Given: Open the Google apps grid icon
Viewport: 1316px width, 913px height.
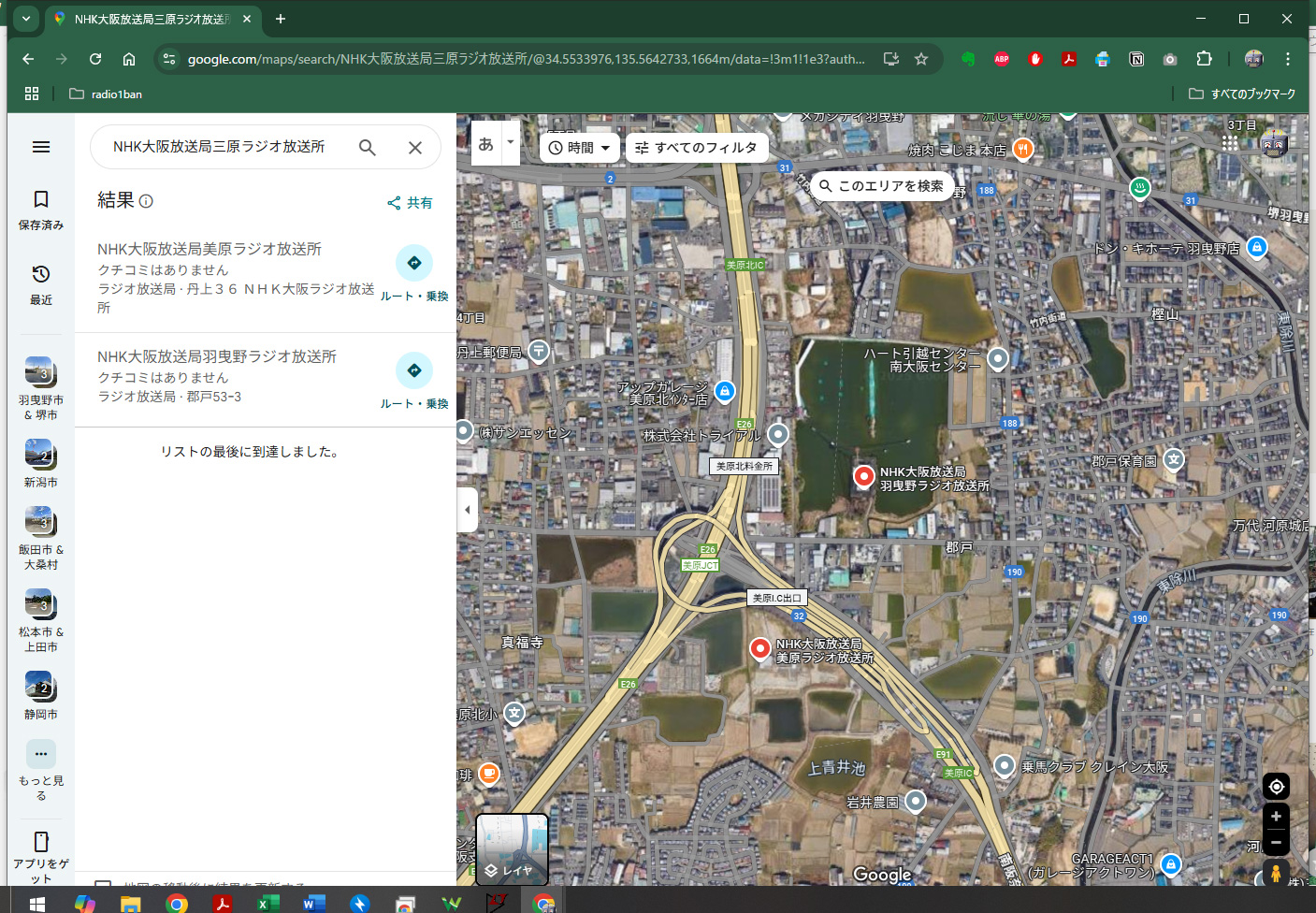Looking at the screenshot, I should pos(1230,143).
